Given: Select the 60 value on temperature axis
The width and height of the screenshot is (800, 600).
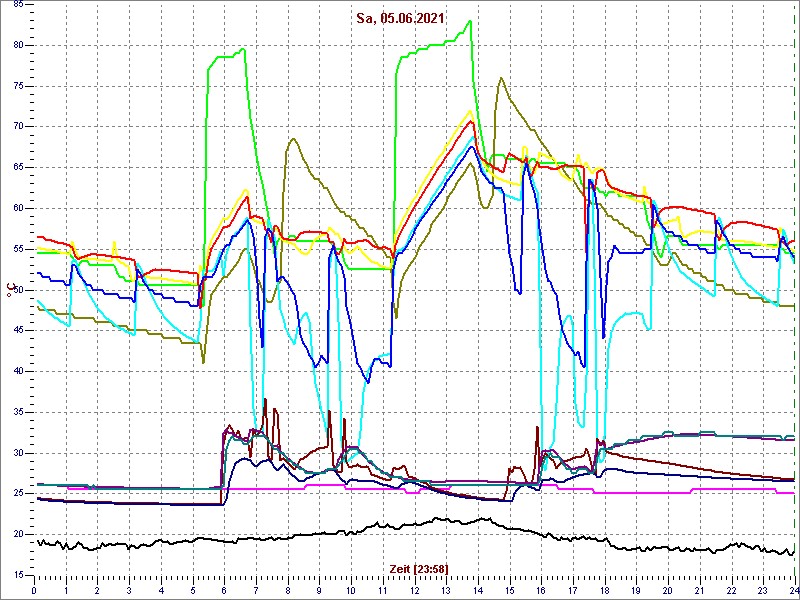Looking at the screenshot, I should pyautogui.click(x=18, y=208).
